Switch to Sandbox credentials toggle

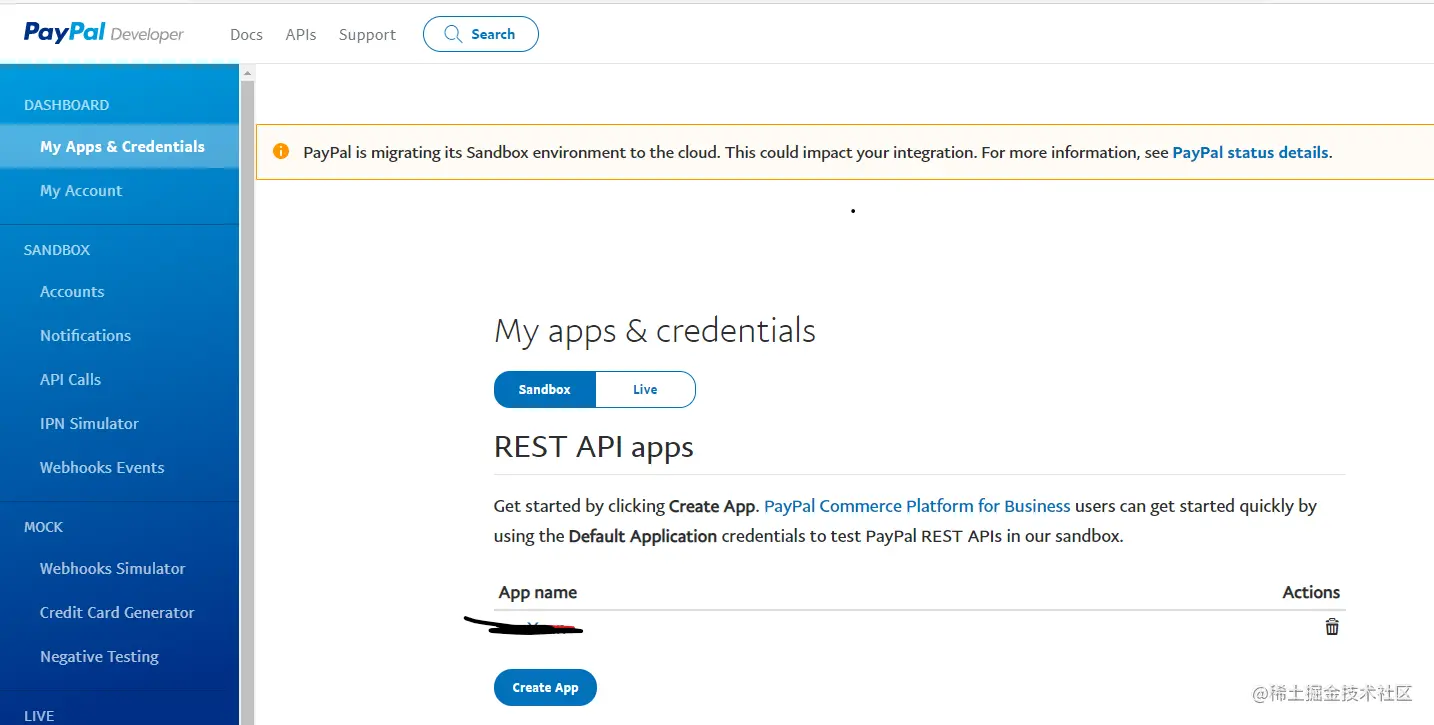pyautogui.click(x=544, y=390)
